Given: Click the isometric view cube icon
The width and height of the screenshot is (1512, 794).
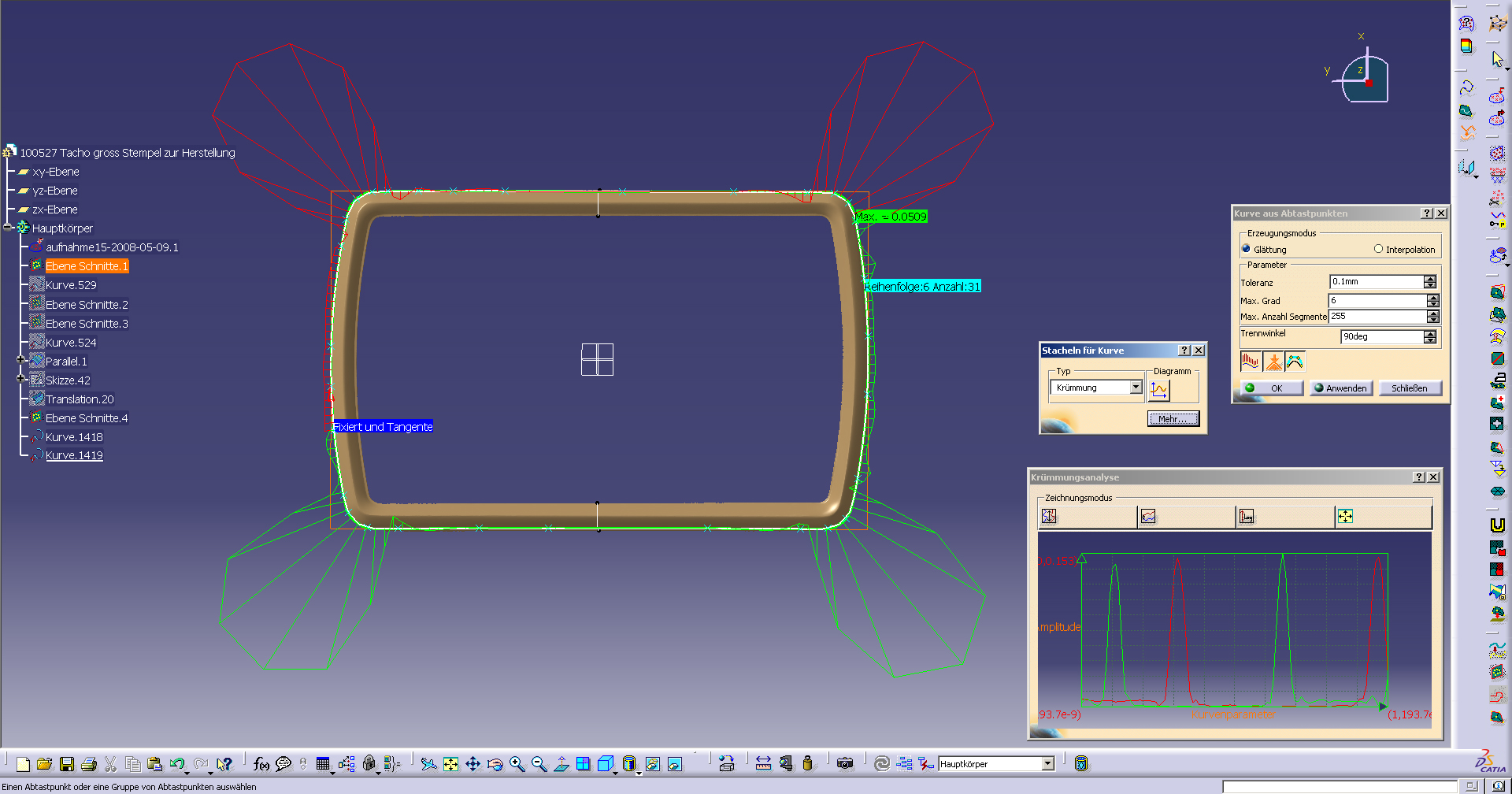Looking at the screenshot, I should coord(606,763).
